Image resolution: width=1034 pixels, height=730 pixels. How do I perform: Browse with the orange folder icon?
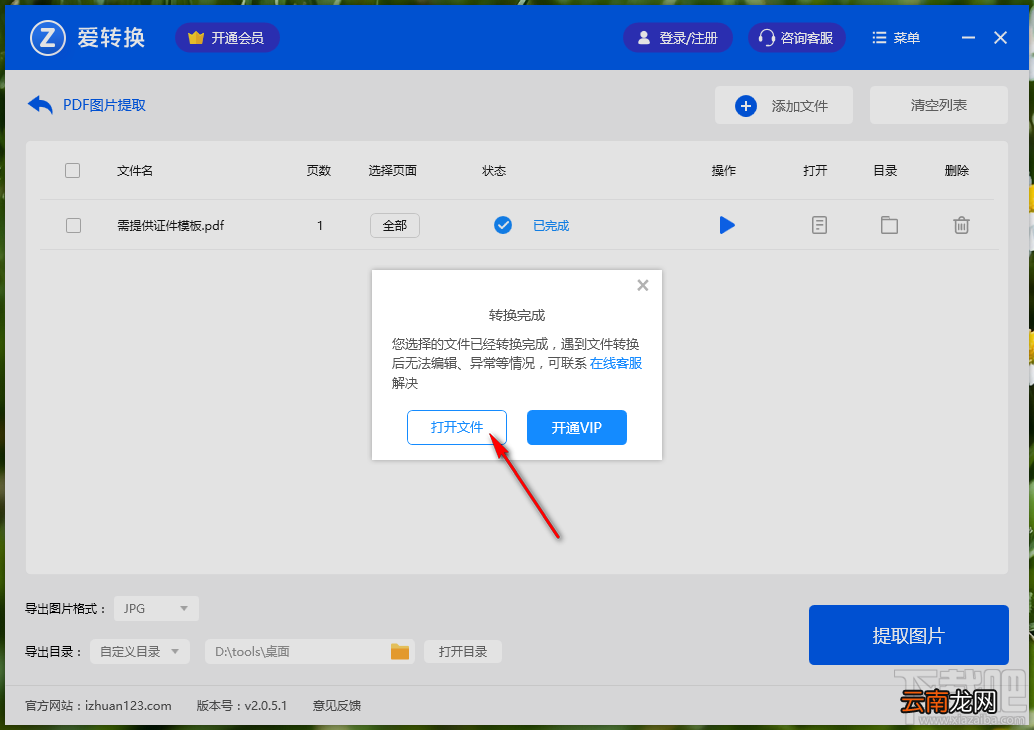[x=400, y=652]
